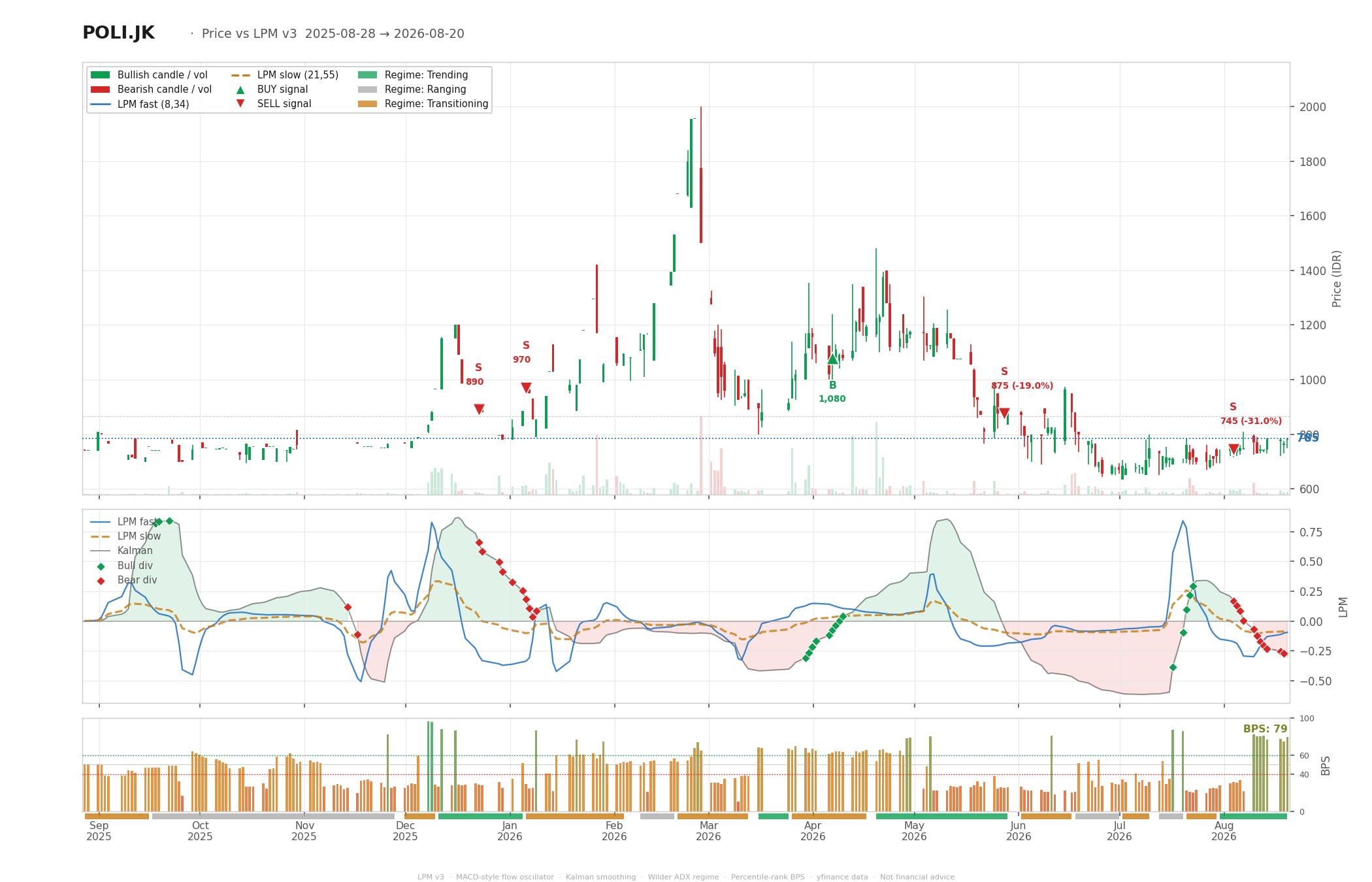Click the sell marker below 745 (-31.0%)
Viewport: 1372px width, 882px height.
point(1233,449)
